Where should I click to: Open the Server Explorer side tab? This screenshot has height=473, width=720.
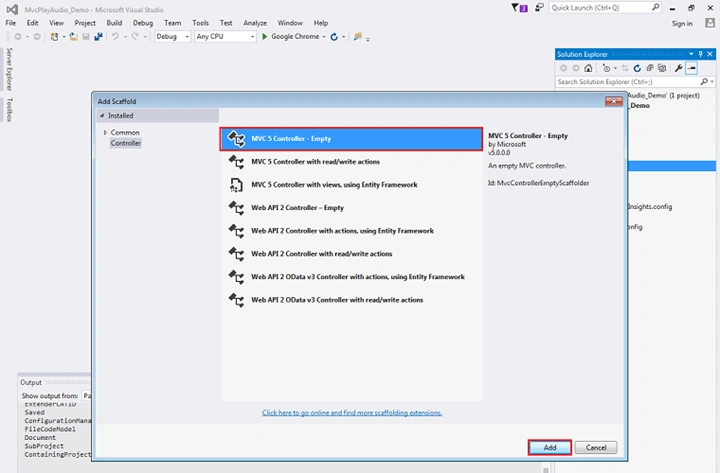pyautogui.click(x=9, y=69)
